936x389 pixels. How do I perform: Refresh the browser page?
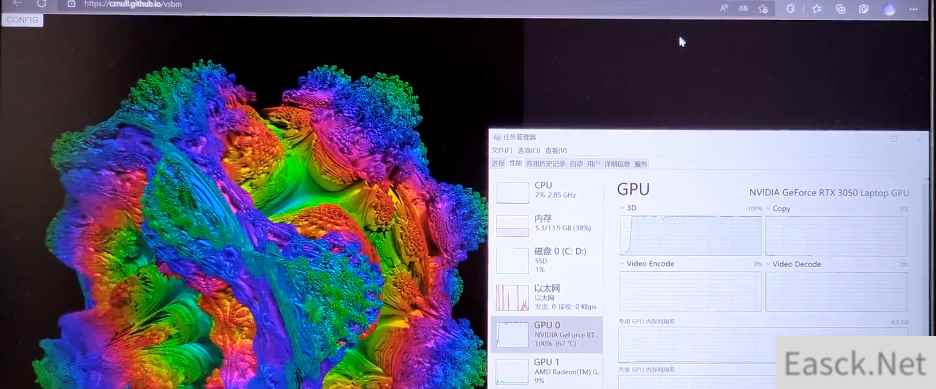pyautogui.click(x=41, y=4)
